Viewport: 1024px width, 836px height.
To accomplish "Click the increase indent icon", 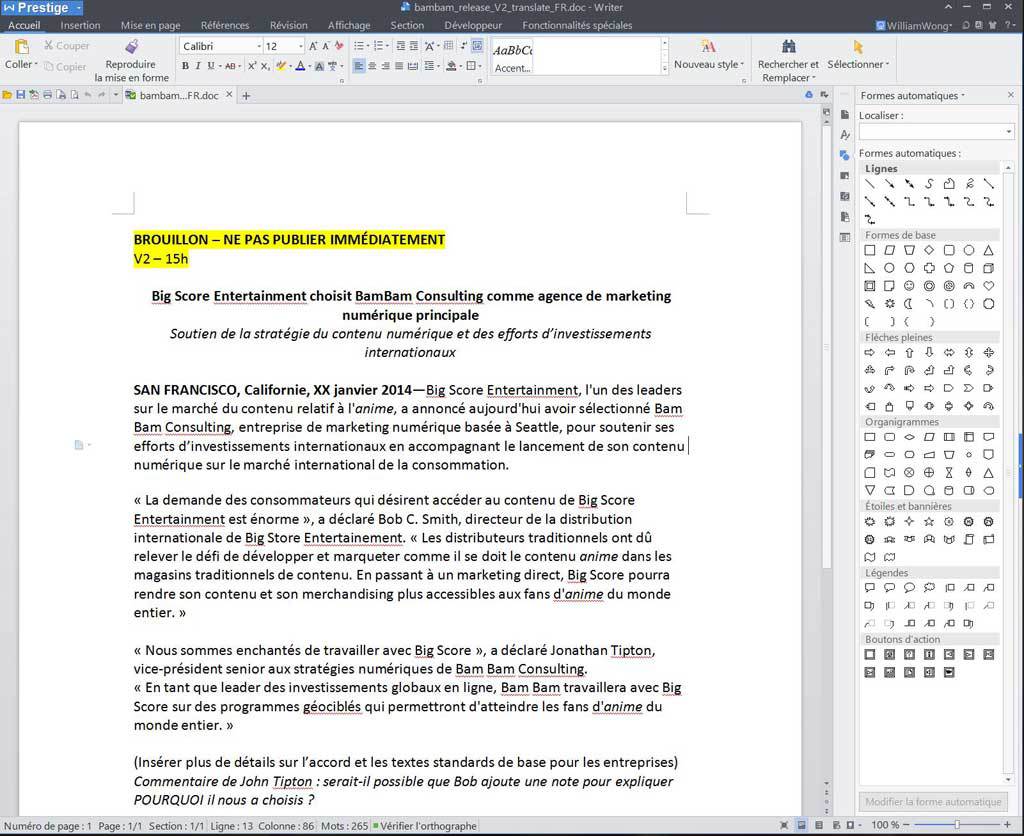I will point(413,46).
